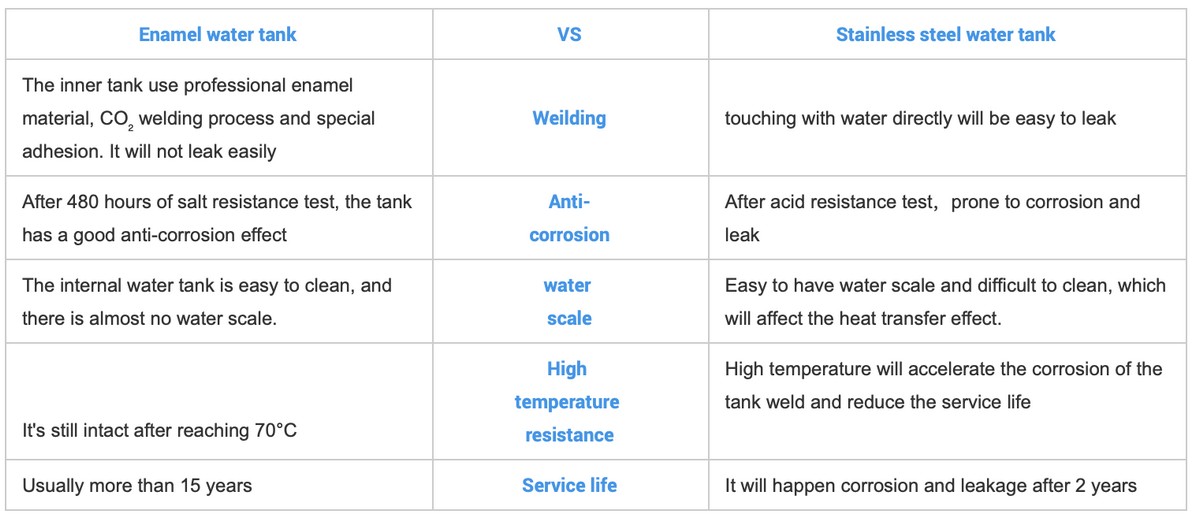
Task: Click "High temperature will accelerate the corrosion" text
Action: point(943,369)
